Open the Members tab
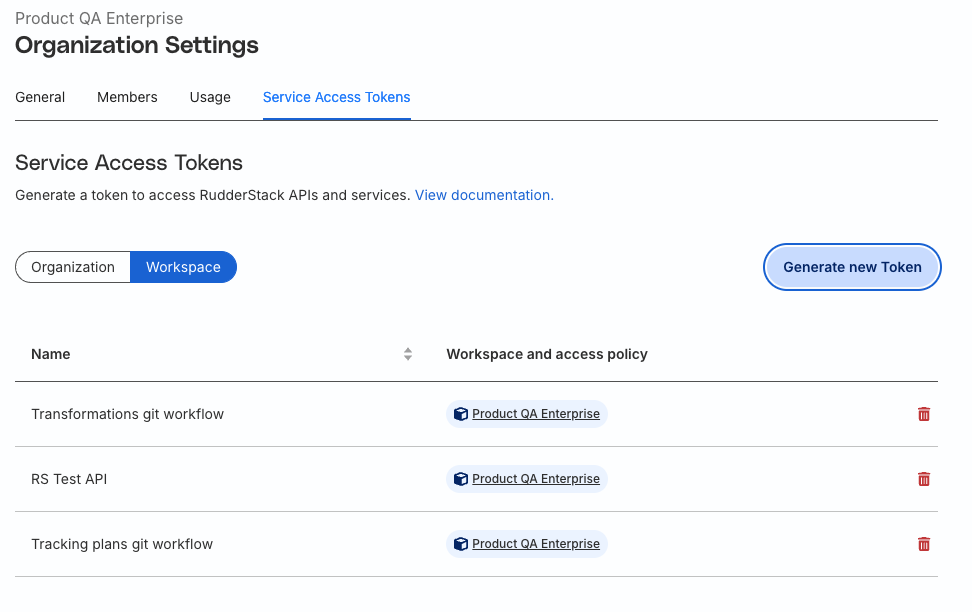 [127, 97]
